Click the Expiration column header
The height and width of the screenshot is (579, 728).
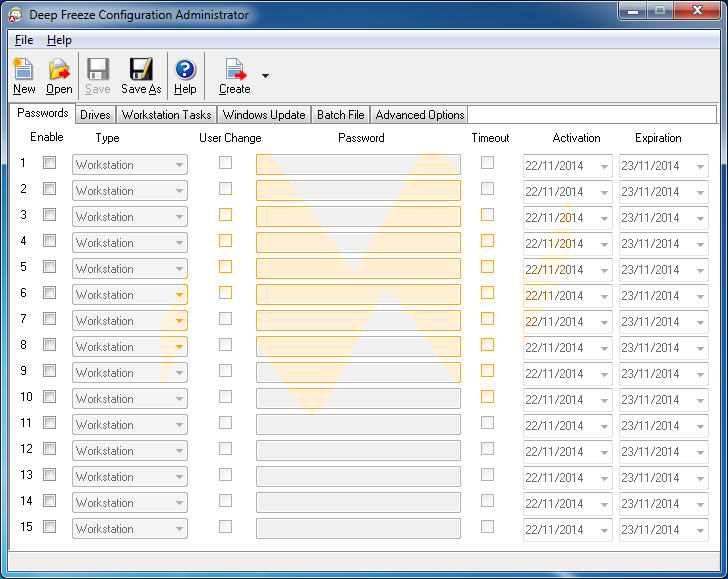click(x=658, y=138)
